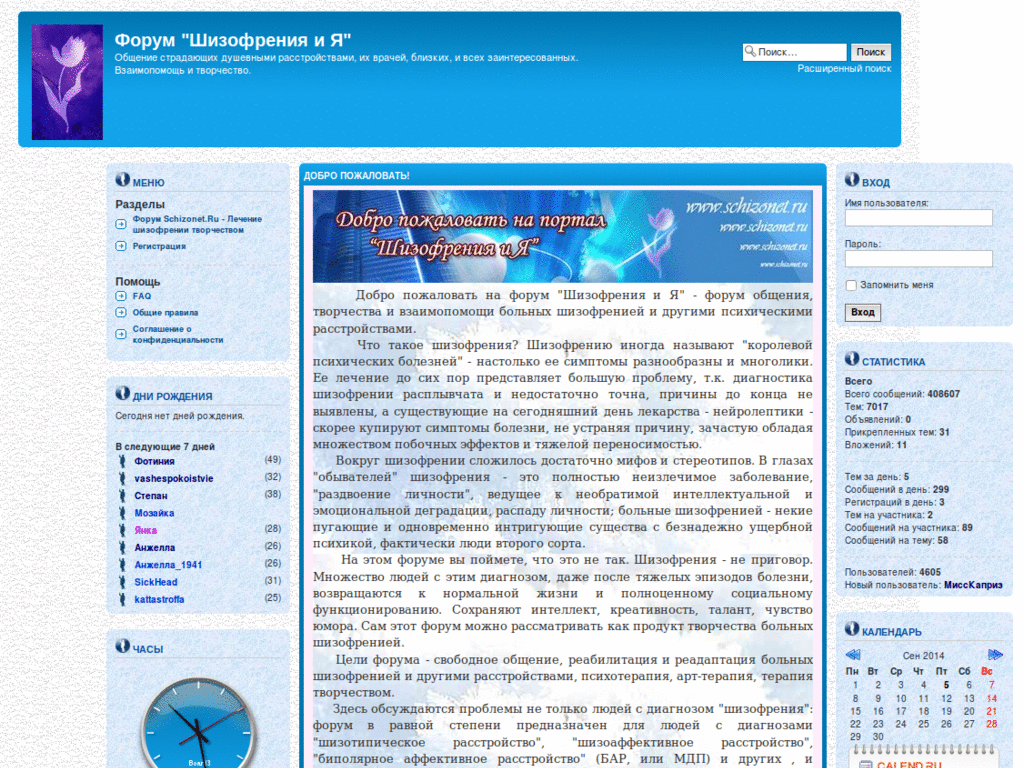
Task: Click user icon next to Степан
Action: (x=122, y=496)
